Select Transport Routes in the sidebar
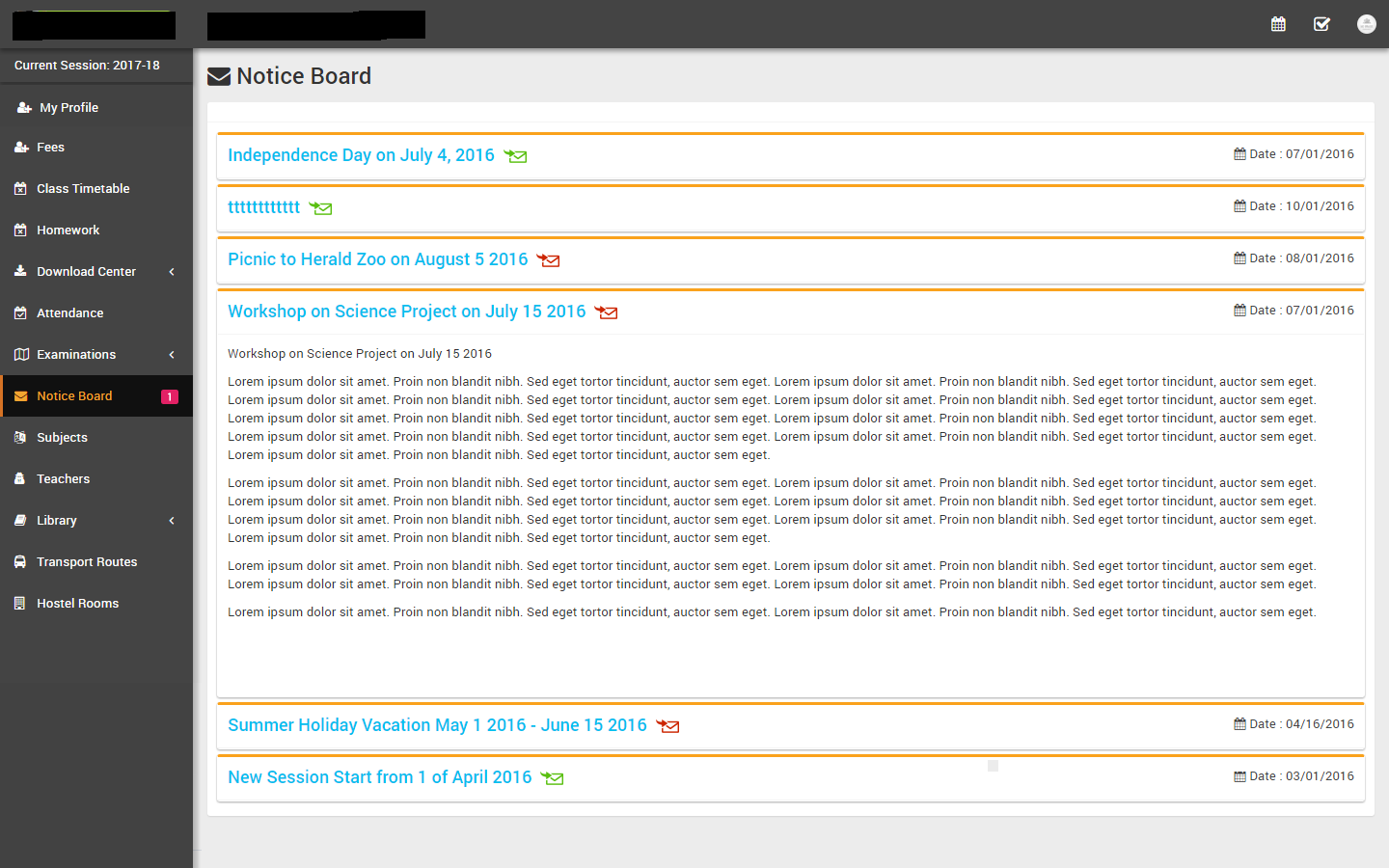The image size is (1389, 868). 87,562
